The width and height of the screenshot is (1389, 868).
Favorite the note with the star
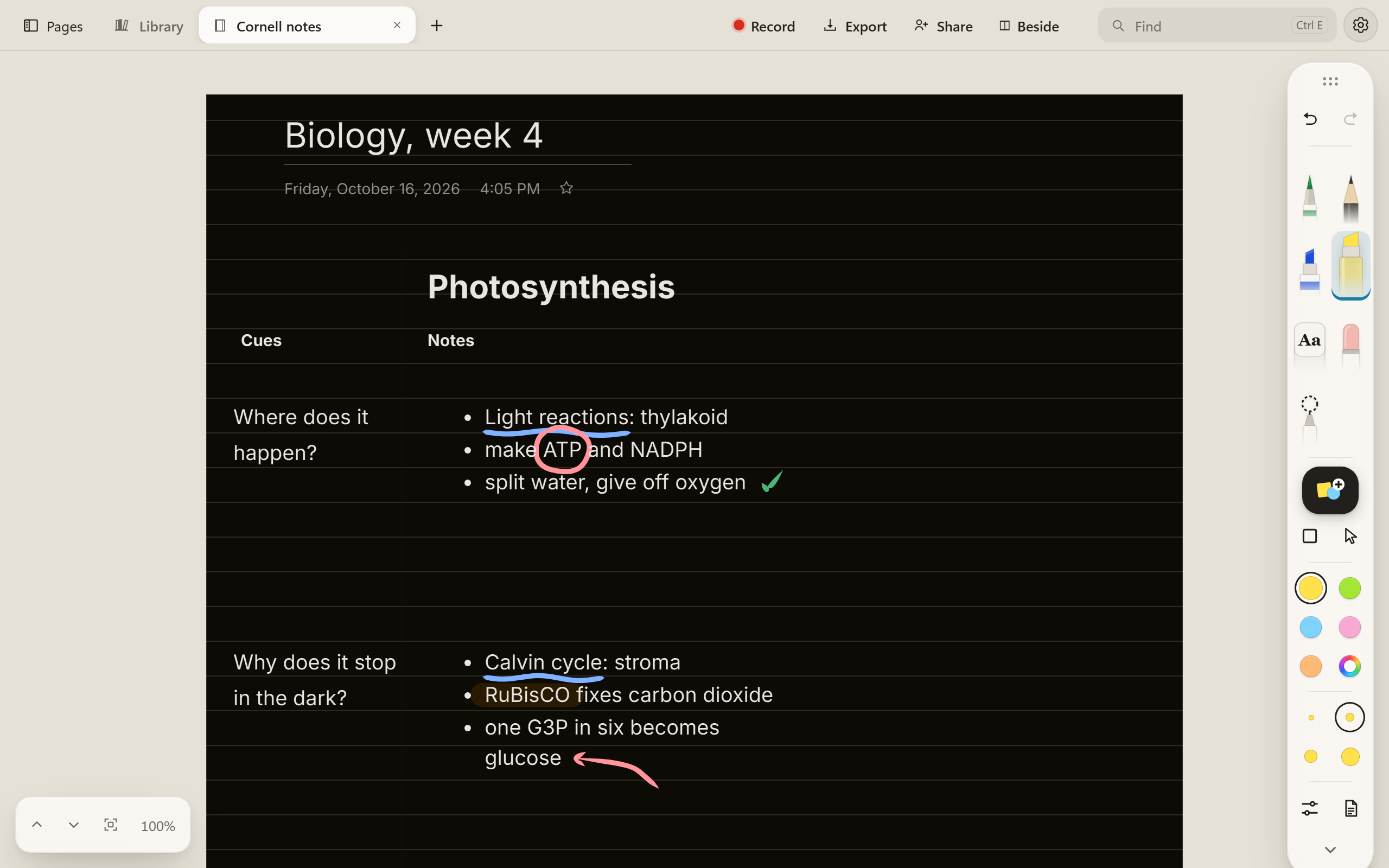[566, 188]
